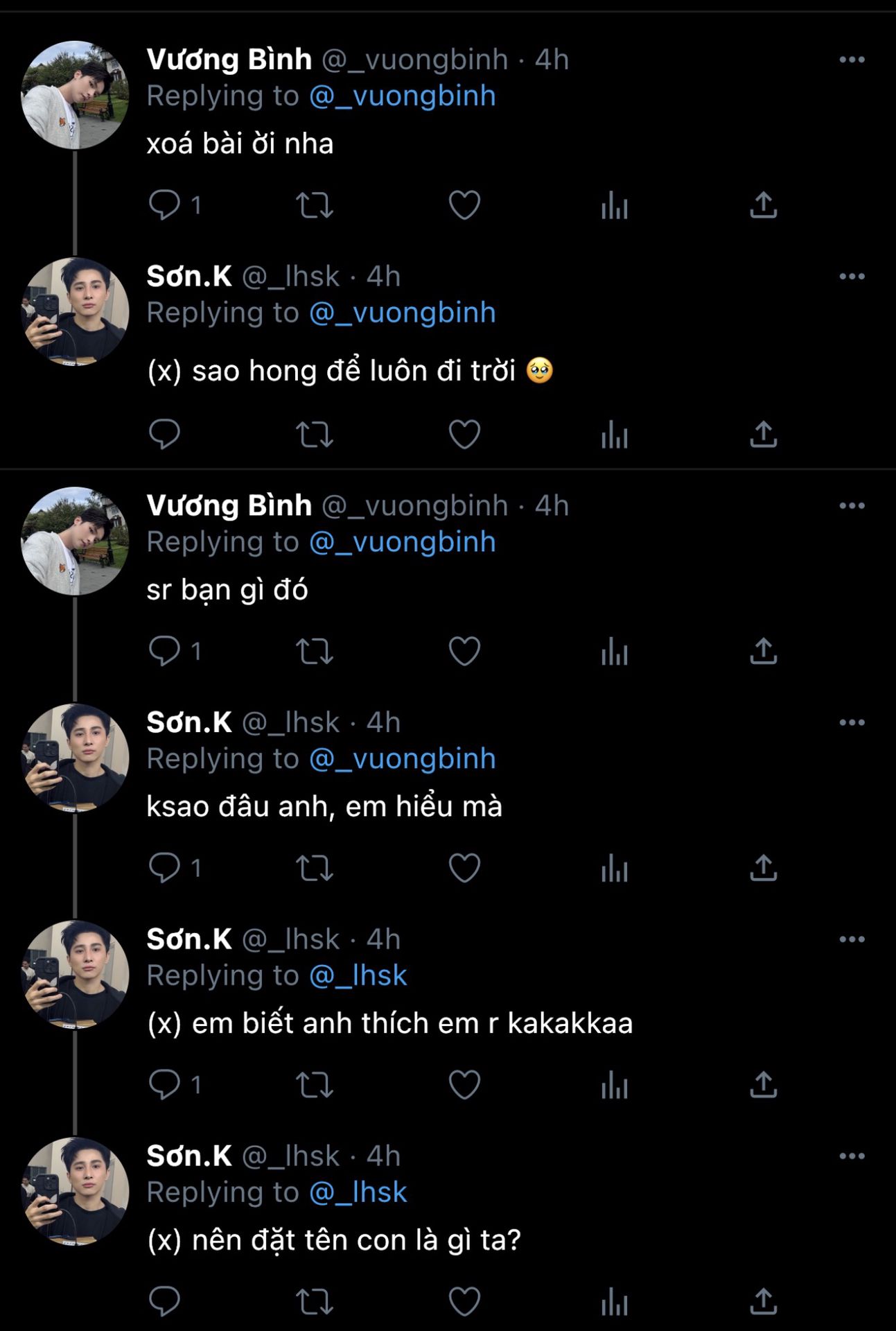Open Sơn.K display name on "ksao đâu anh" tweet

pos(189,723)
